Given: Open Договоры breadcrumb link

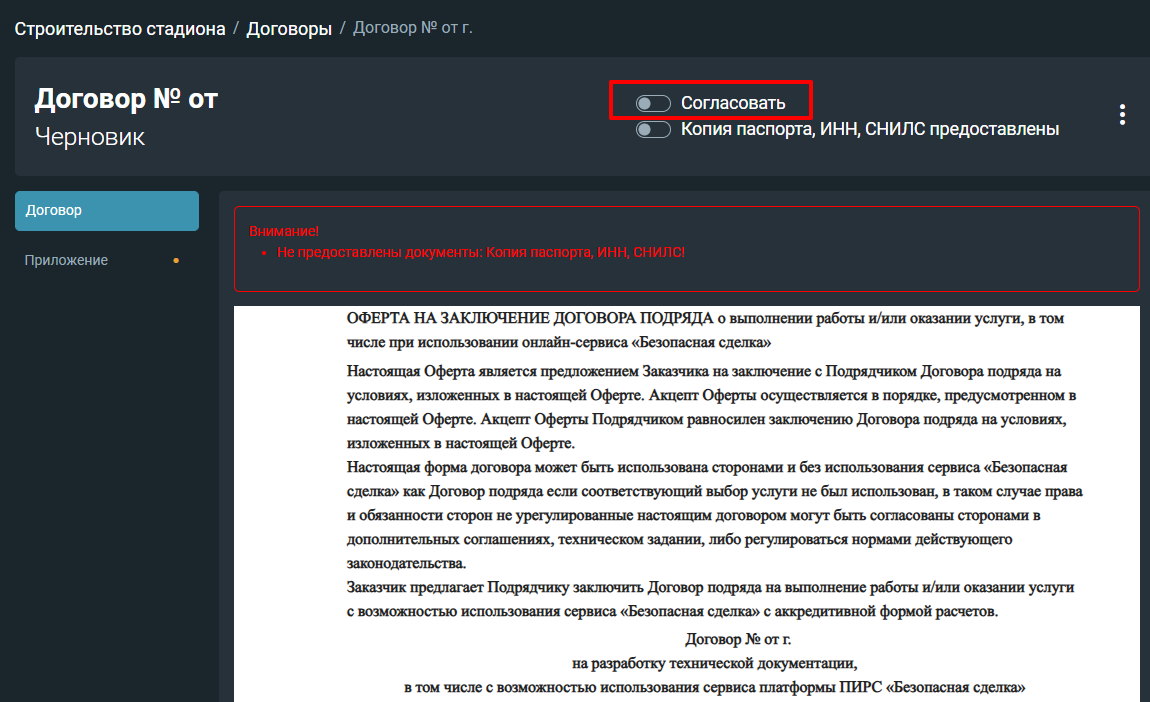Looking at the screenshot, I should [x=289, y=29].
